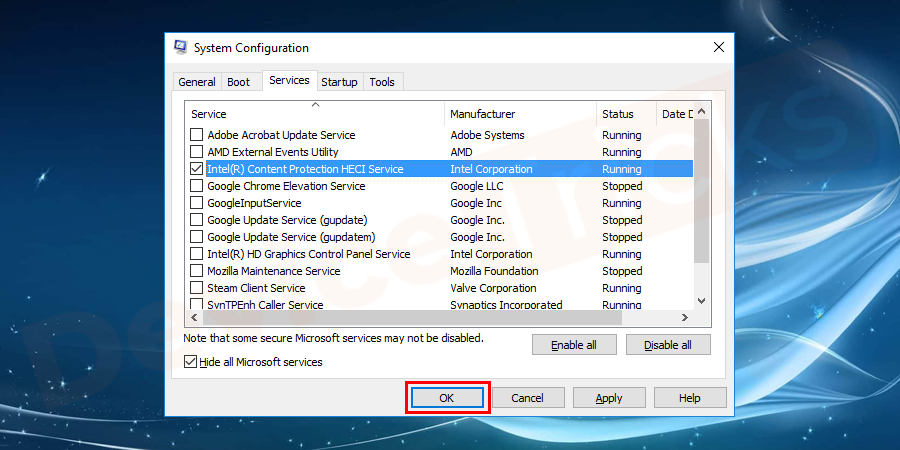Sort by Status column header
Image resolution: width=900 pixels, height=450 pixels.
pos(626,114)
